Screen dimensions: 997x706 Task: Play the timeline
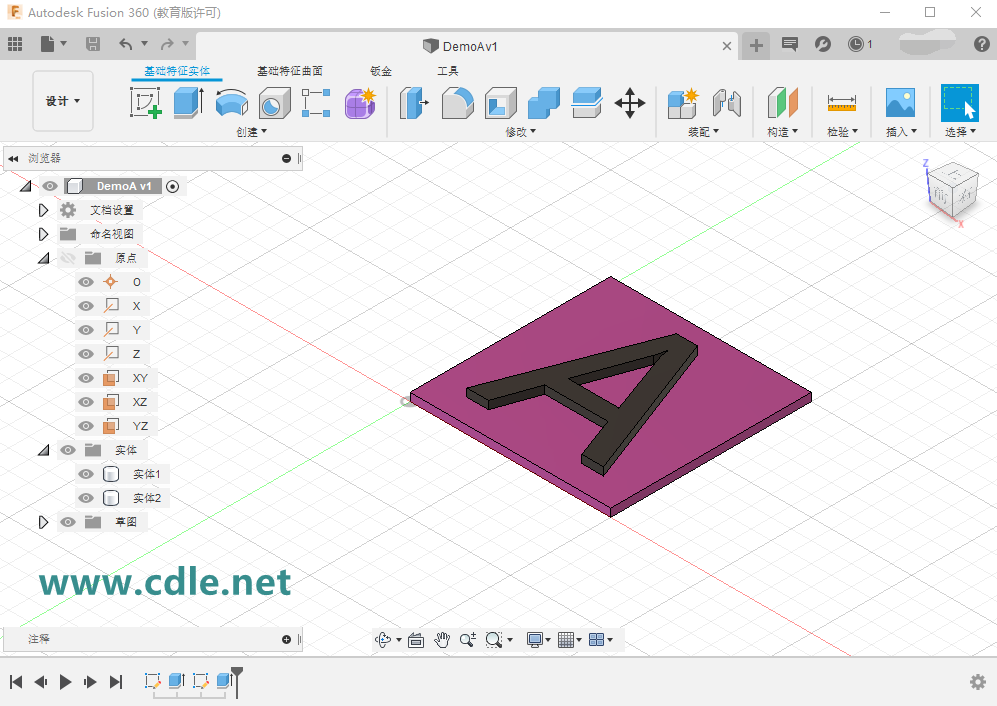click(65, 682)
